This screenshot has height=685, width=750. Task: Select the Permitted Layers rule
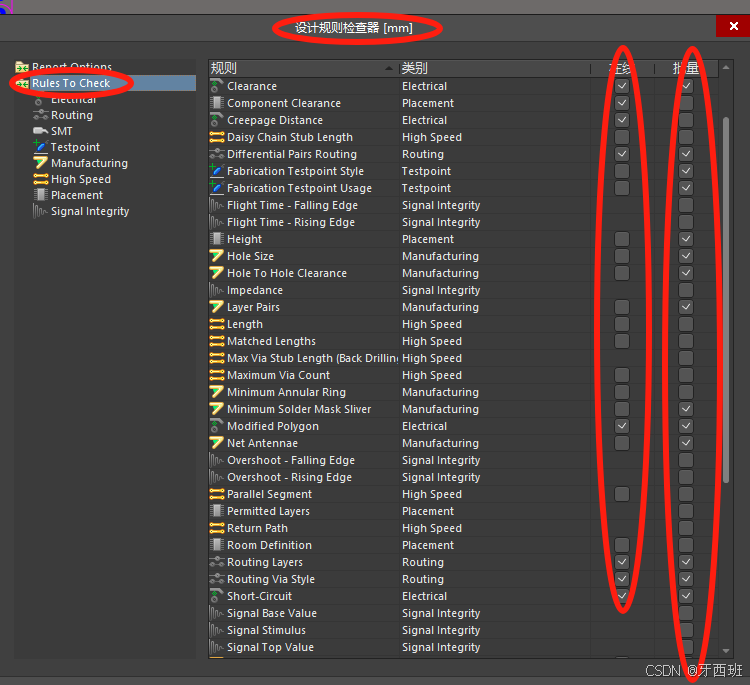[463, 511]
